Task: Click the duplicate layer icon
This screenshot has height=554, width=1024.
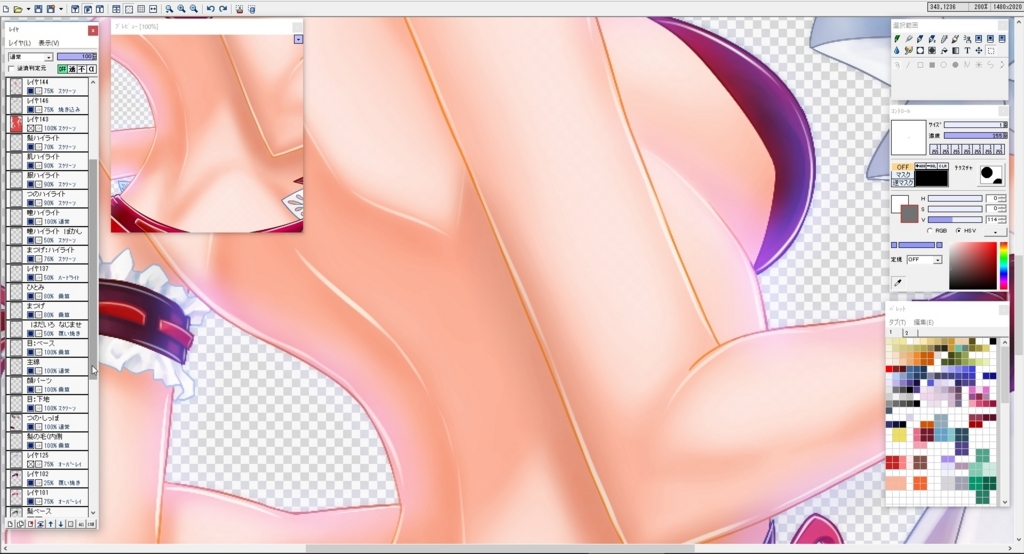Action: (x=20, y=524)
